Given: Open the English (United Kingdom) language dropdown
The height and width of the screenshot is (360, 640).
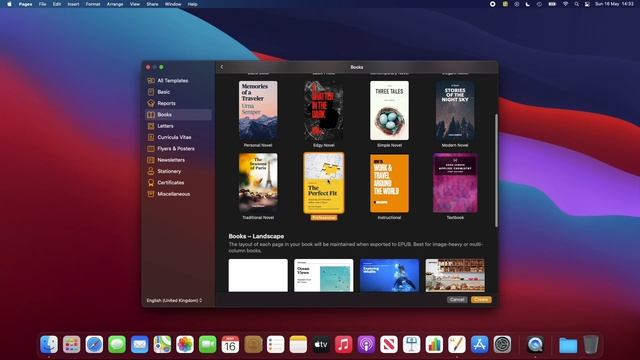Looking at the screenshot, I should tap(174, 300).
